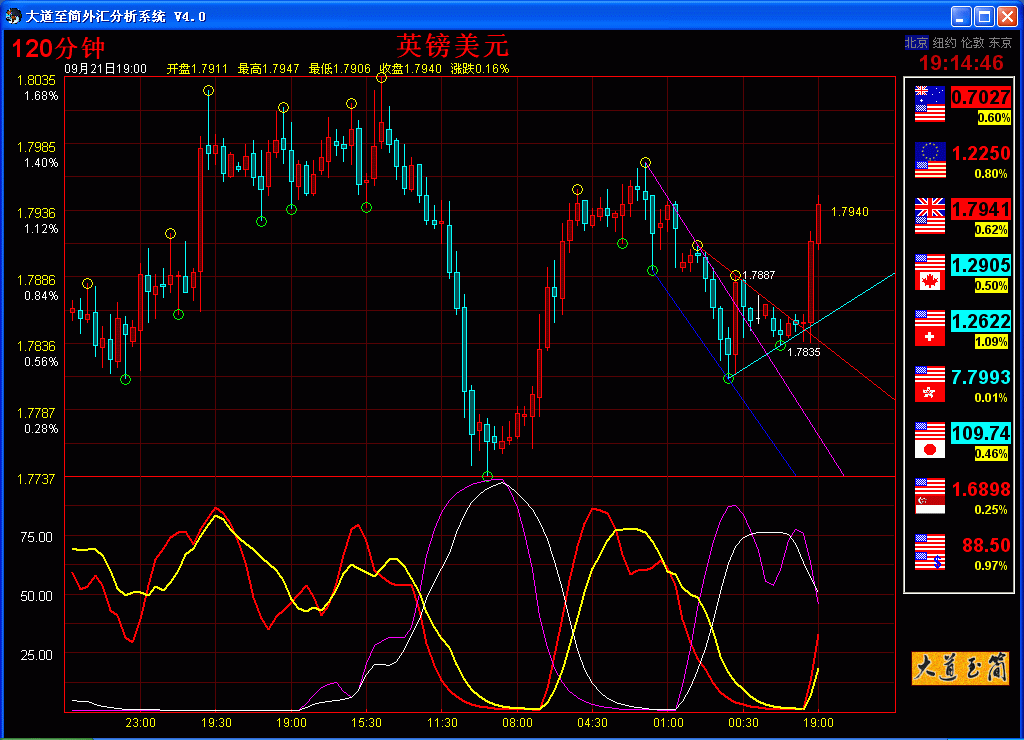Click the 120分钟 timeframe label

coord(58,47)
